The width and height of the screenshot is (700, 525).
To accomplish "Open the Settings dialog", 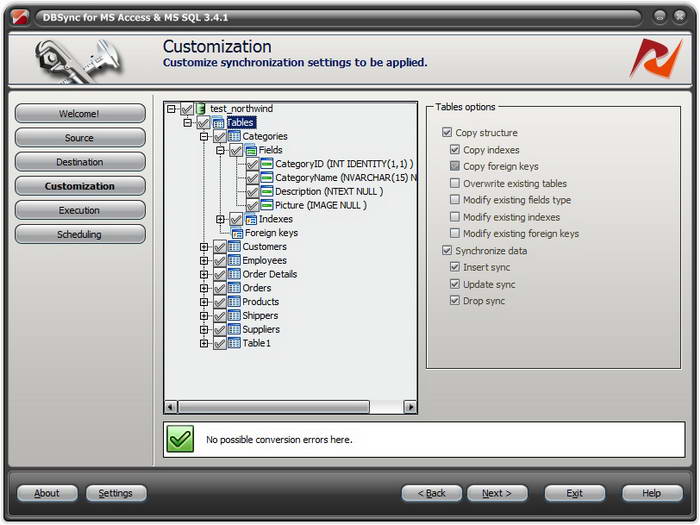I will pyautogui.click(x=116, y=493).
